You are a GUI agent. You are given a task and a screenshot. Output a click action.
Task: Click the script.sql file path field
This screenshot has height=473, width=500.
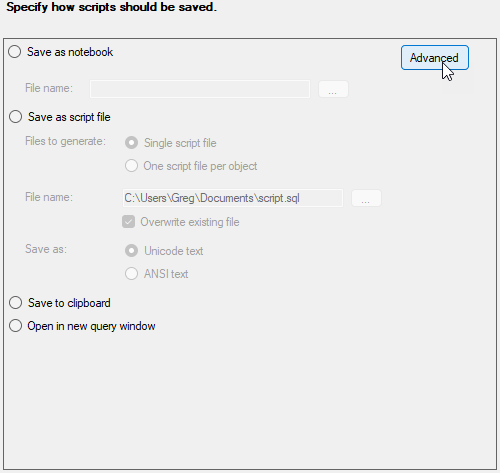coord(233,198)
